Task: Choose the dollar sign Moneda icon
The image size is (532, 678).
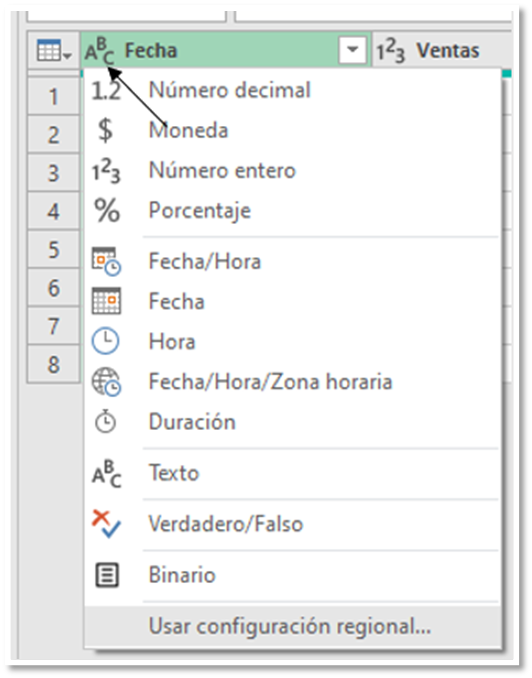Action: [x=106, y=130]
